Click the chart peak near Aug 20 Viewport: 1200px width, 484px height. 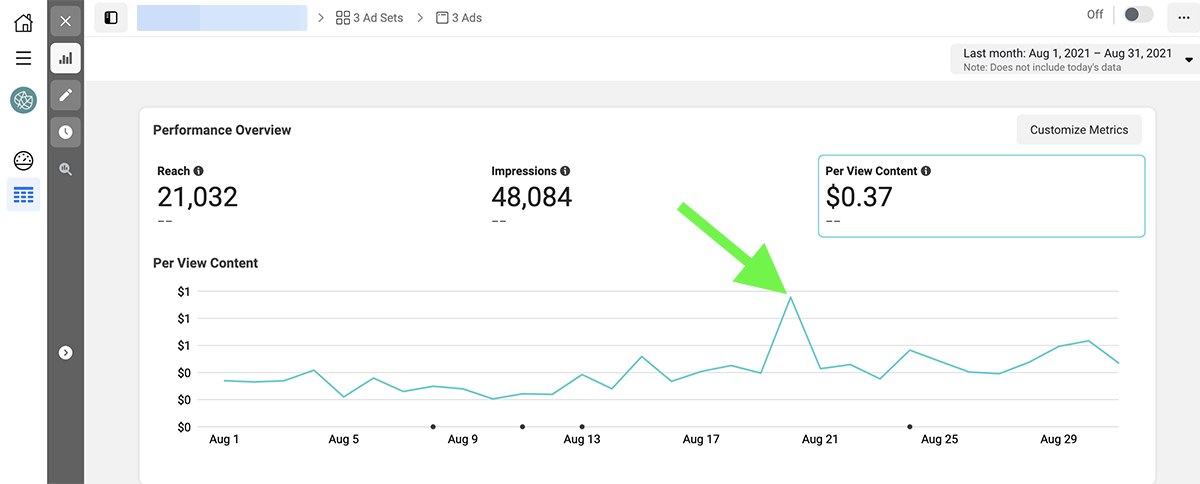pyautogui.click(x=790, y=297)
